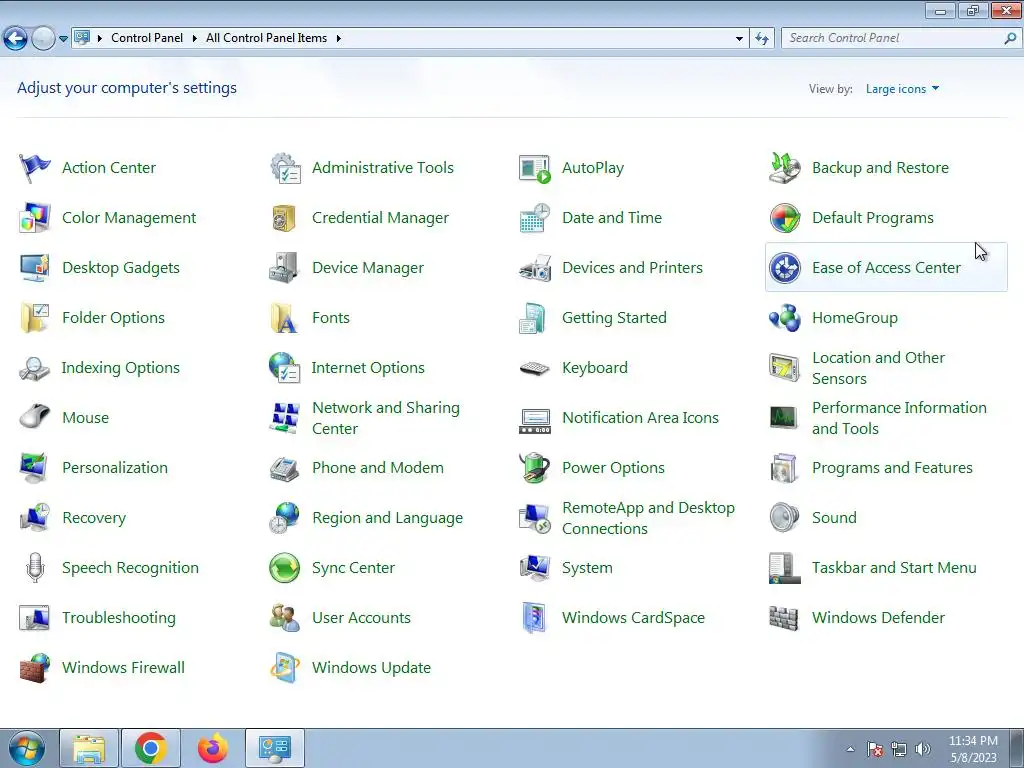Open the Action Center flag icon
This screenshot has width=1024, height=768.
(x=34, y=168)
